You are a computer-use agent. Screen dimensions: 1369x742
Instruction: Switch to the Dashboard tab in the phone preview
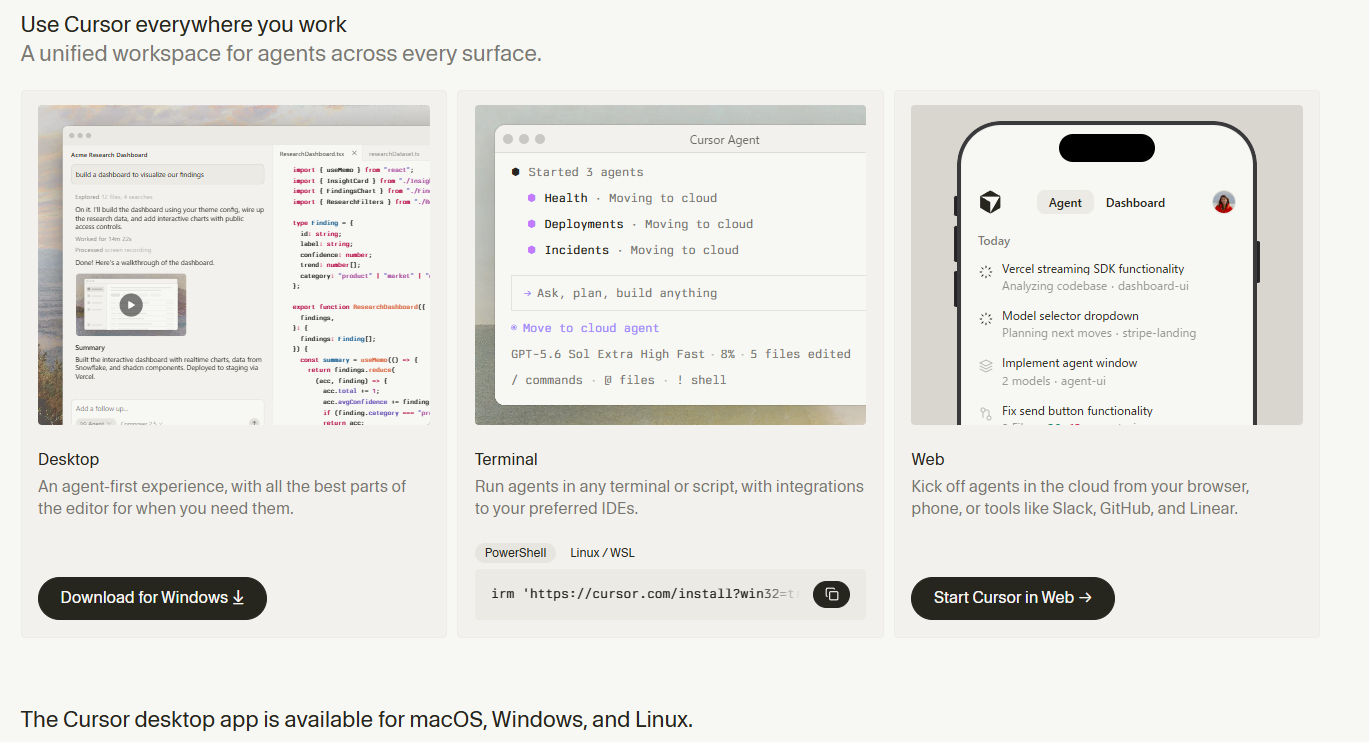click(x=1135, y=202)
